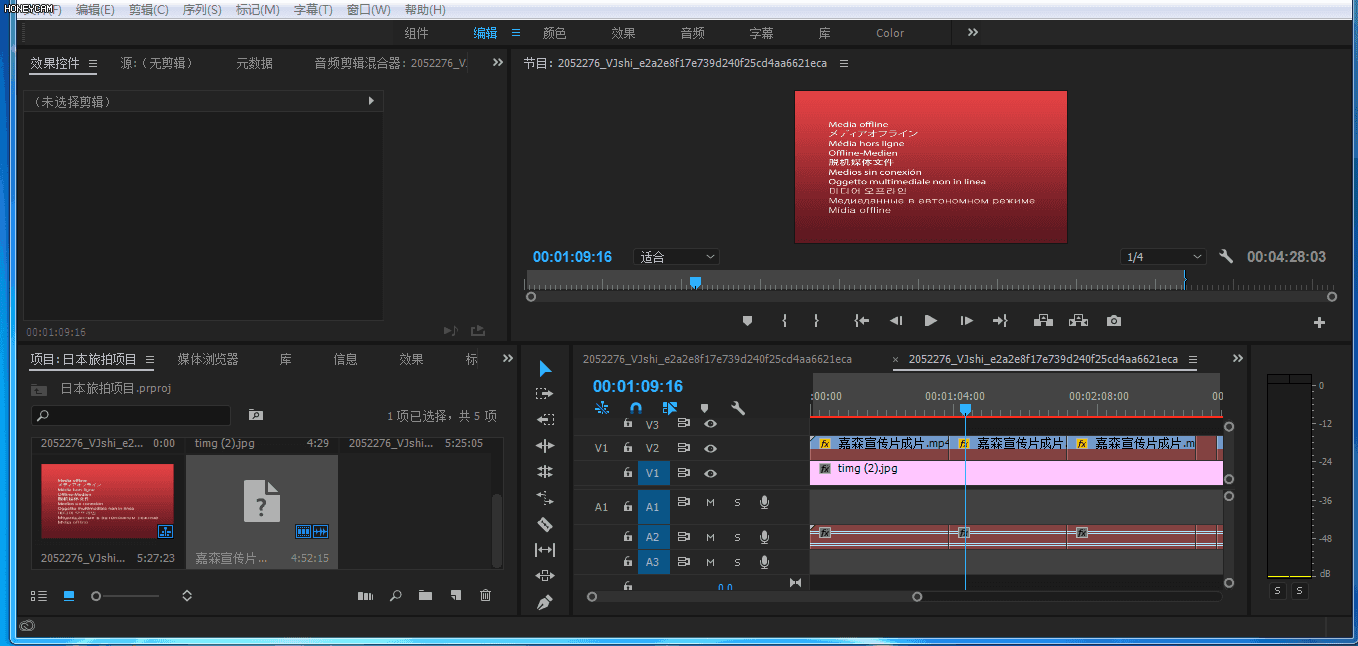Click the Extract button in Program monitor
This screenshot has width=1358, height=646.
(x=1078, y=321)
